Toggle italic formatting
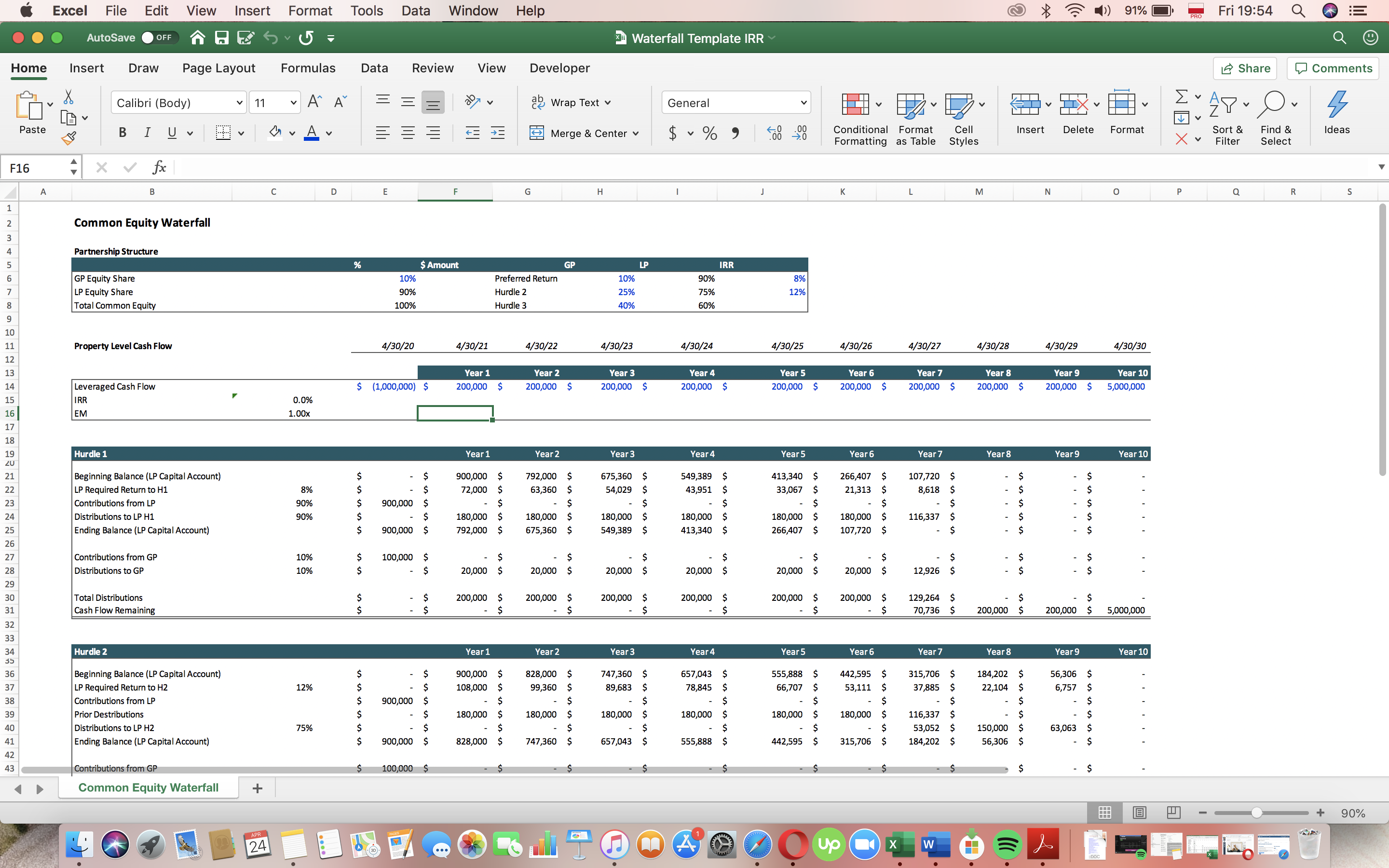This screenshot has width=1389, height=868. 146,133
